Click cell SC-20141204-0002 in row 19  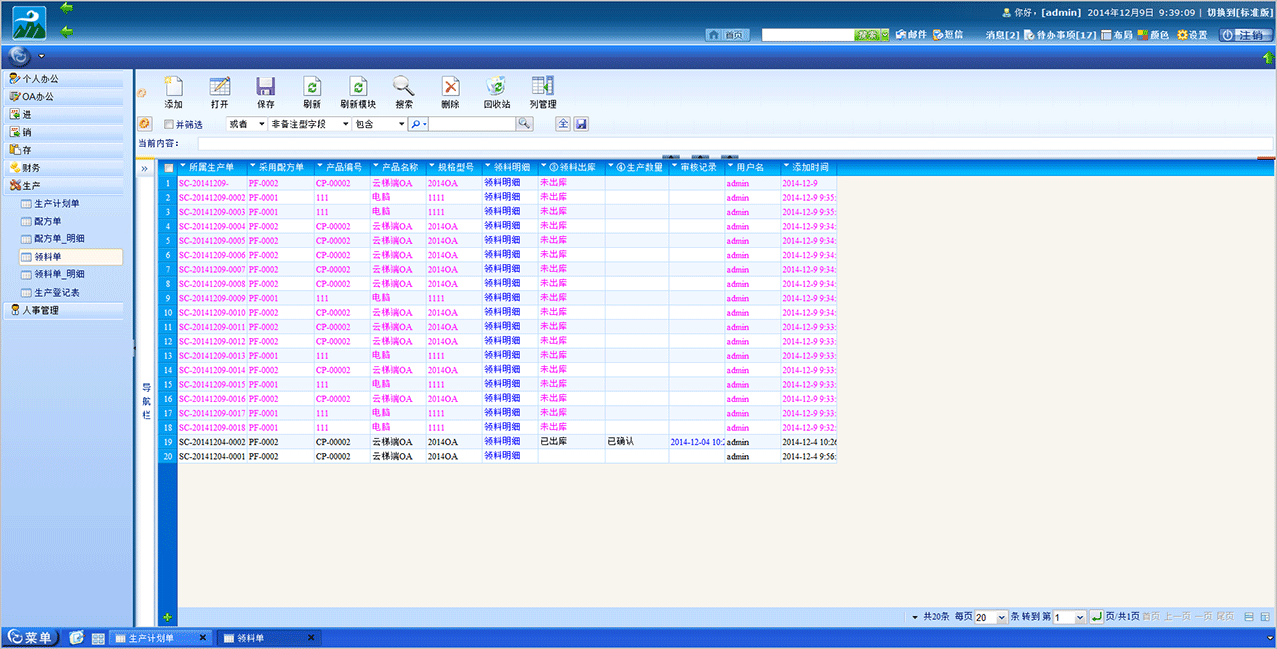212,441
